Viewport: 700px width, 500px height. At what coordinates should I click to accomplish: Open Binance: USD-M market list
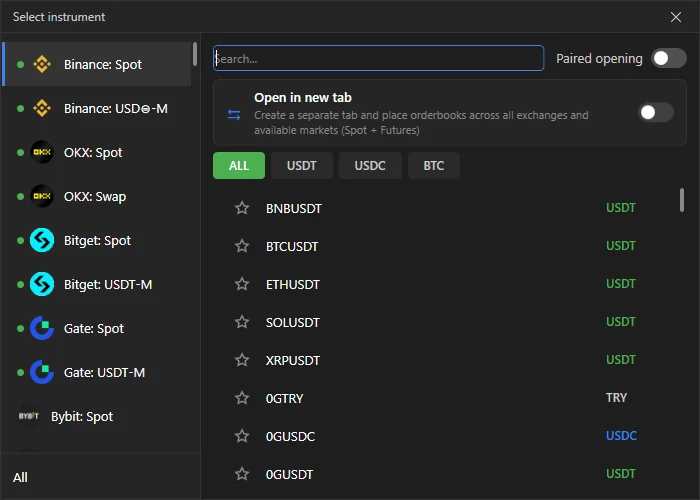click(x=97, y=108)
